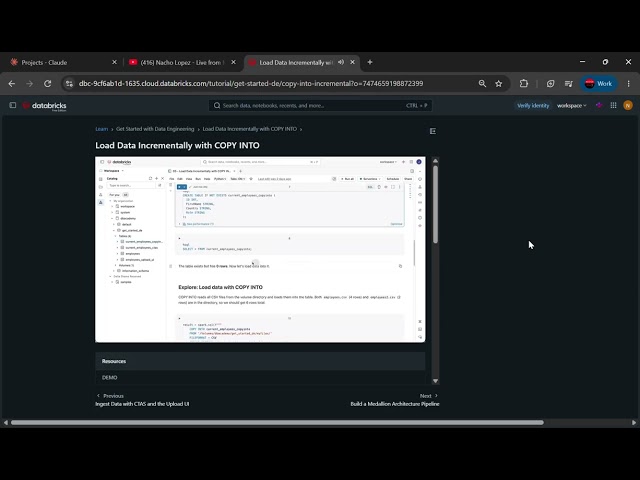
Task: Open the workspace dropdown
Action: pyautogui.click(x=571, y=106)
